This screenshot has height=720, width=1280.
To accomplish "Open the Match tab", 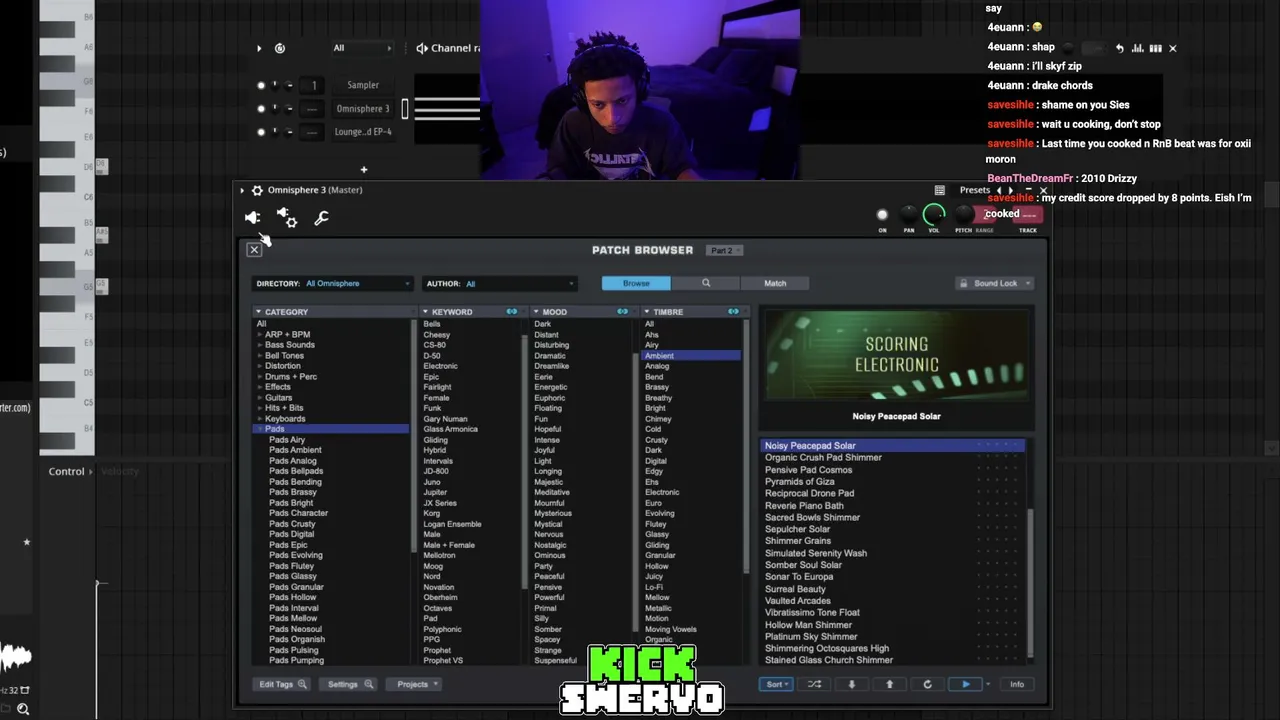I will [x=775, y=283].
